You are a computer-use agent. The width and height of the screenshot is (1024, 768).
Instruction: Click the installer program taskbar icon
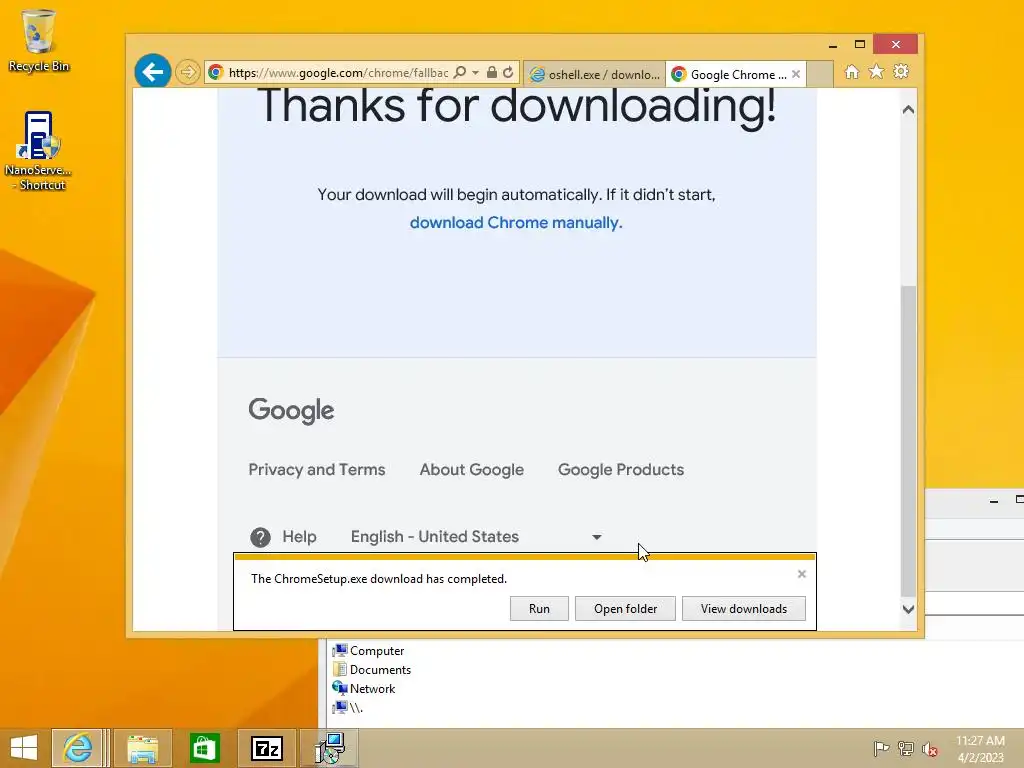329,748
